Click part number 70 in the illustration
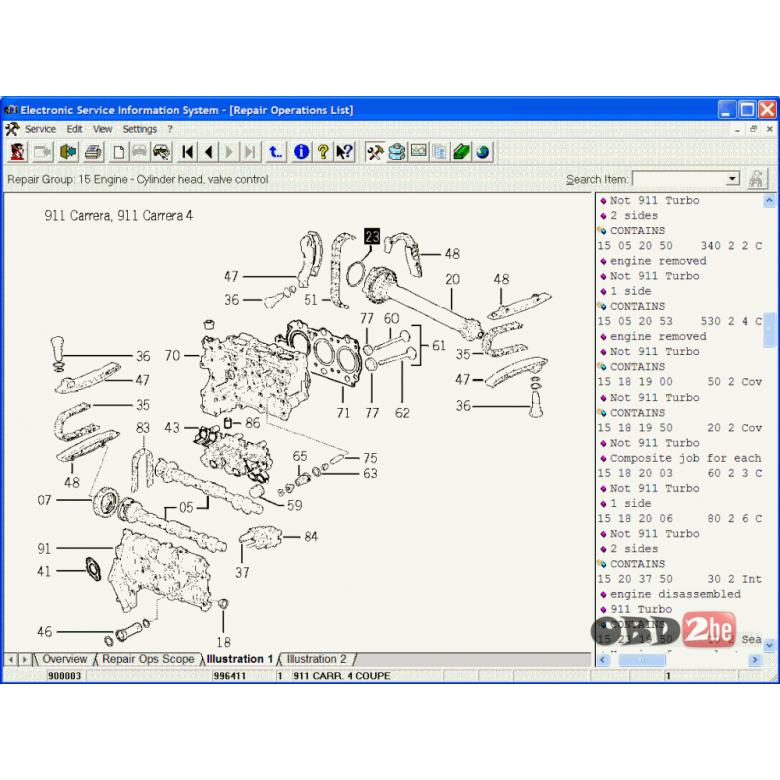The image size is (780, 780). click(x=172, y=356)
